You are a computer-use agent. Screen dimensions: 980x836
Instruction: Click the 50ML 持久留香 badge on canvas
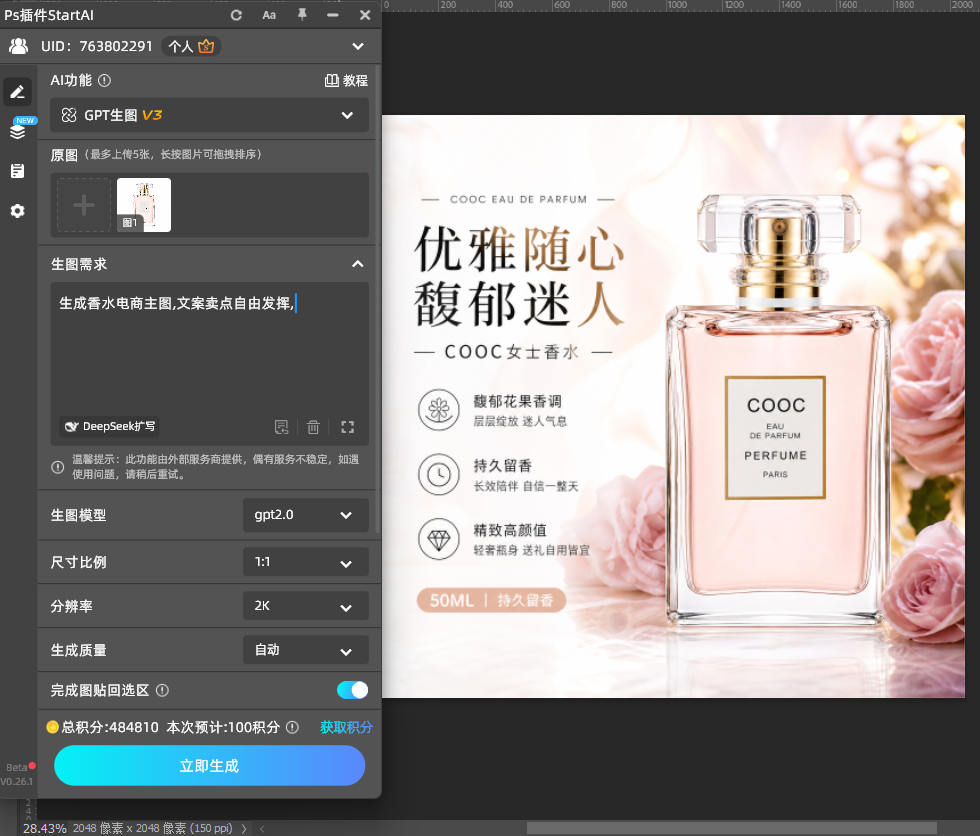(491, 600)
